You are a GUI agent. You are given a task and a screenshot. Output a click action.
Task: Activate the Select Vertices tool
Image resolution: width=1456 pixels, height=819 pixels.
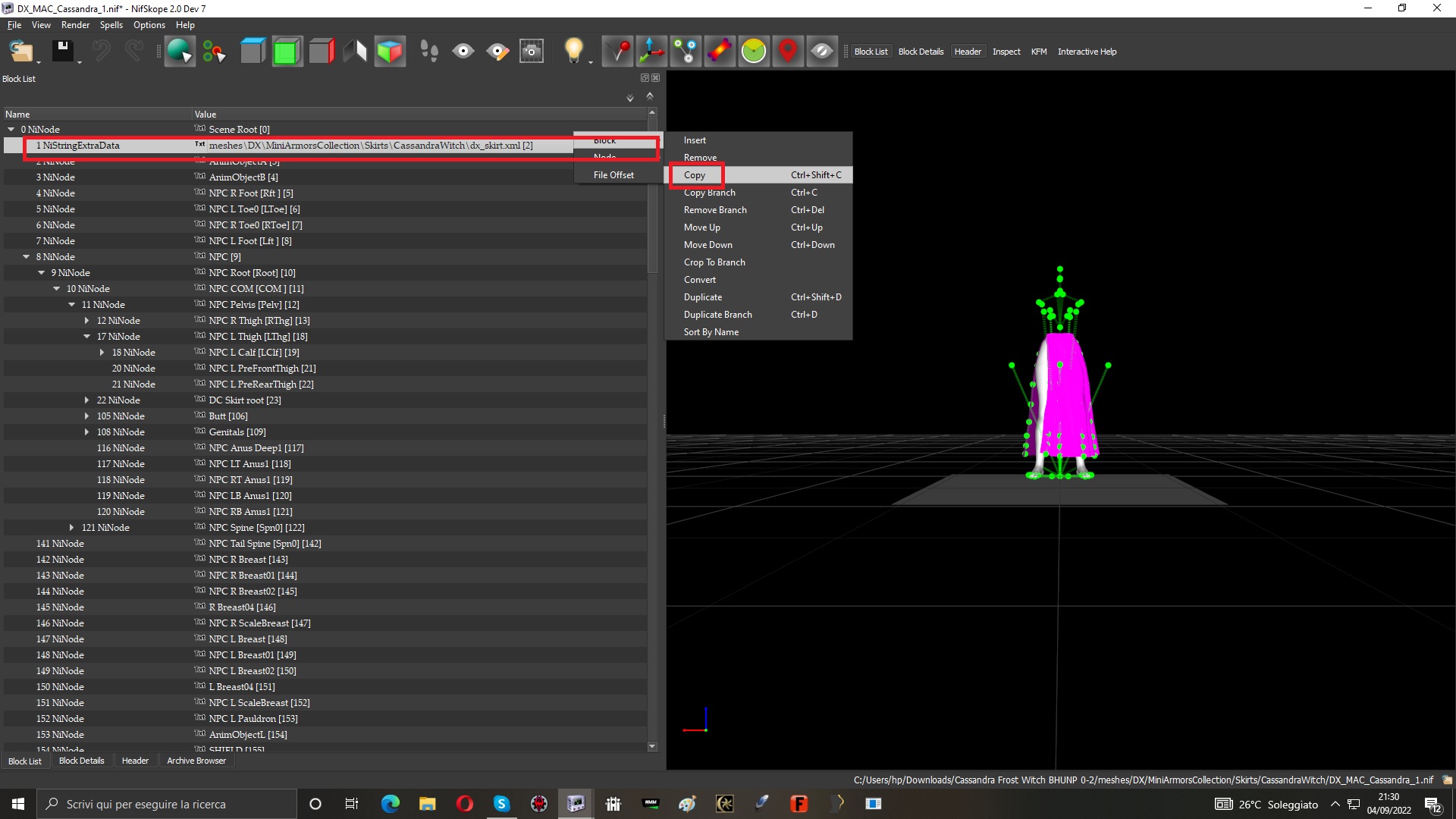(215, 52)
